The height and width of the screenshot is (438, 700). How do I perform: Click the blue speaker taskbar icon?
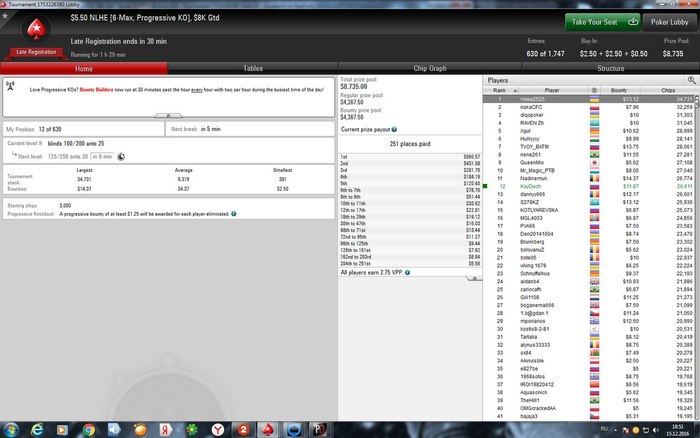click(x=114, y=430)
